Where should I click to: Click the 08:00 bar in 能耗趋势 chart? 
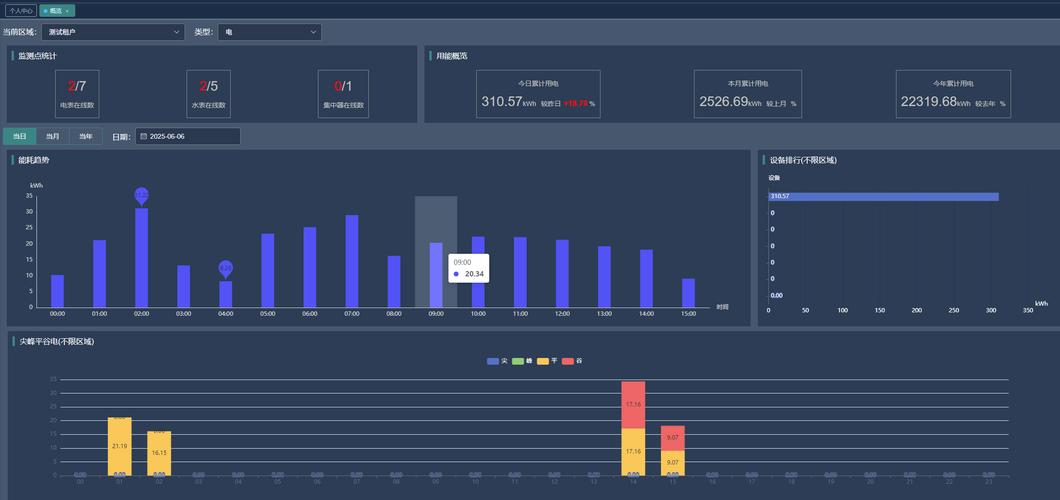pyautogui.click(x=394, y=282)
